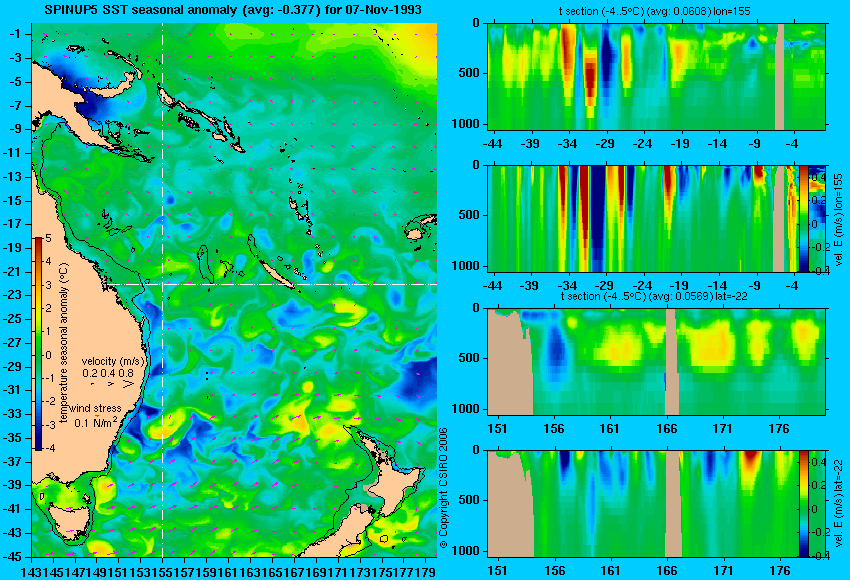Click the tan seafloor block in lat=-22 temperature section
The image size is (850, 580).
[x=510, y=362]
